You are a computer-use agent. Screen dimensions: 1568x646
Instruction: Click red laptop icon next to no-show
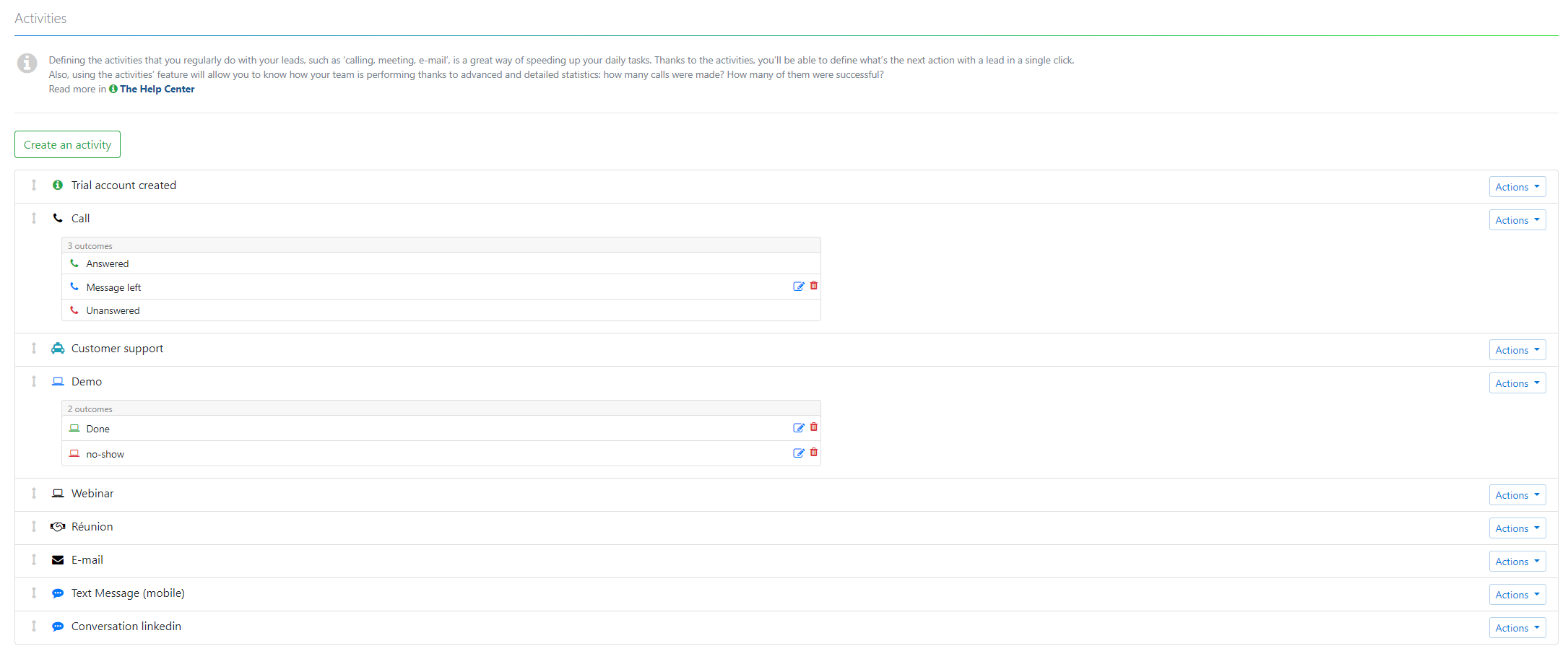pyautogui.click(x=74, y=453)
